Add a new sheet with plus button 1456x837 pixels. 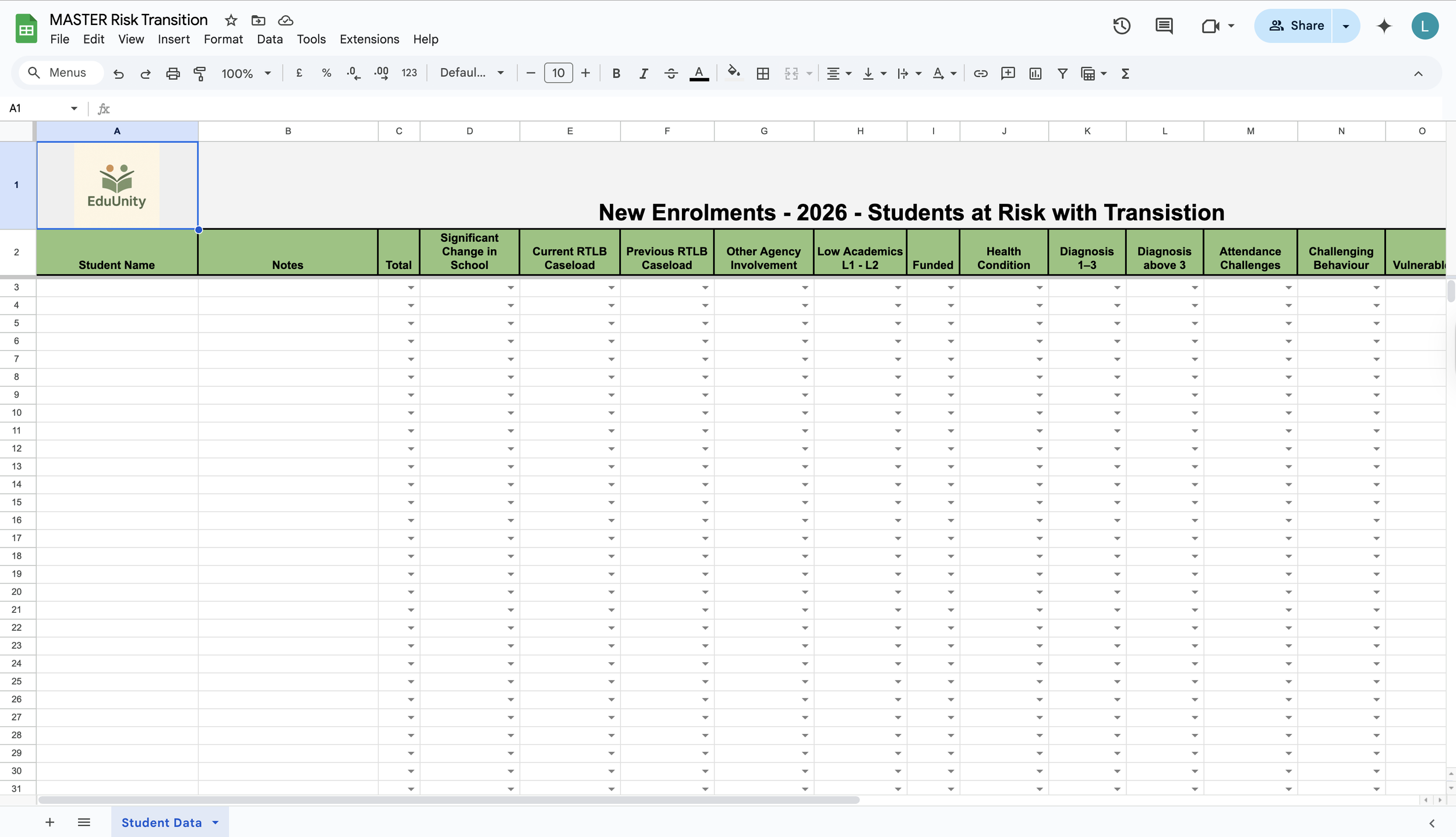50,822
